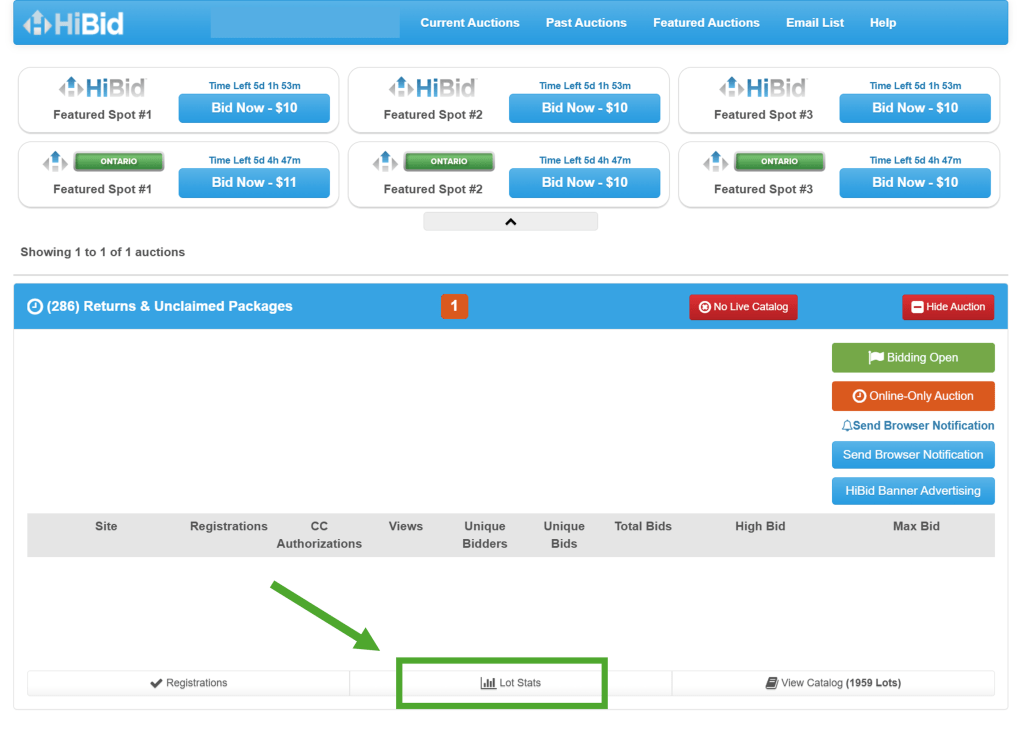Open Featured Auctions page
The height and width of the screenshot is (730, 1024).
(706, 23)
